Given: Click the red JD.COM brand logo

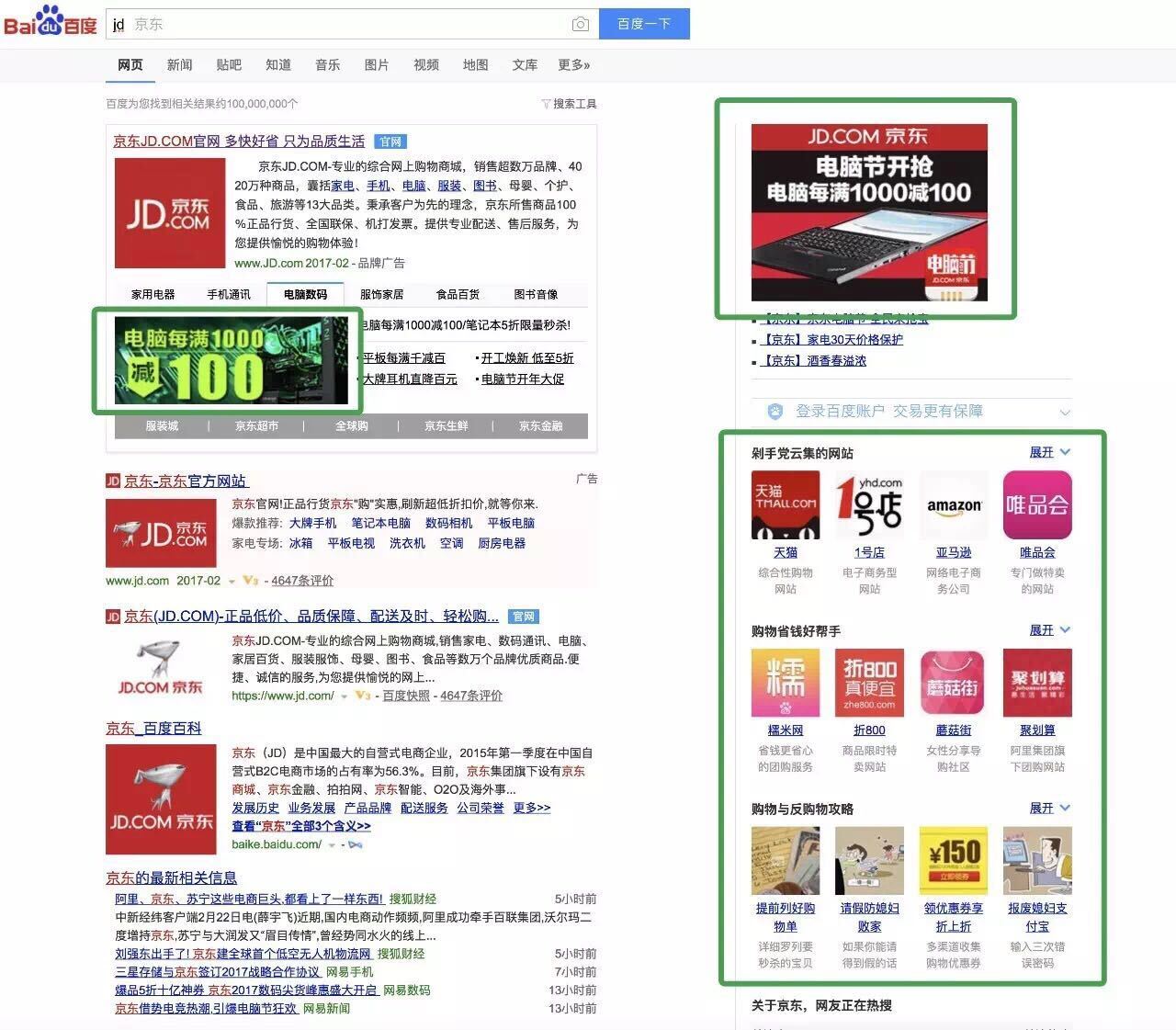Looking at the screenshot, I should pyautogui.click(x=170, y=213).
